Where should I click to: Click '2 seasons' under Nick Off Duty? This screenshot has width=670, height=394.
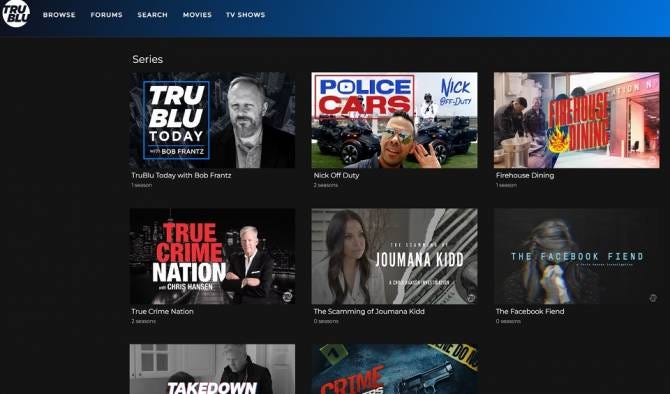tap(326, 185)
